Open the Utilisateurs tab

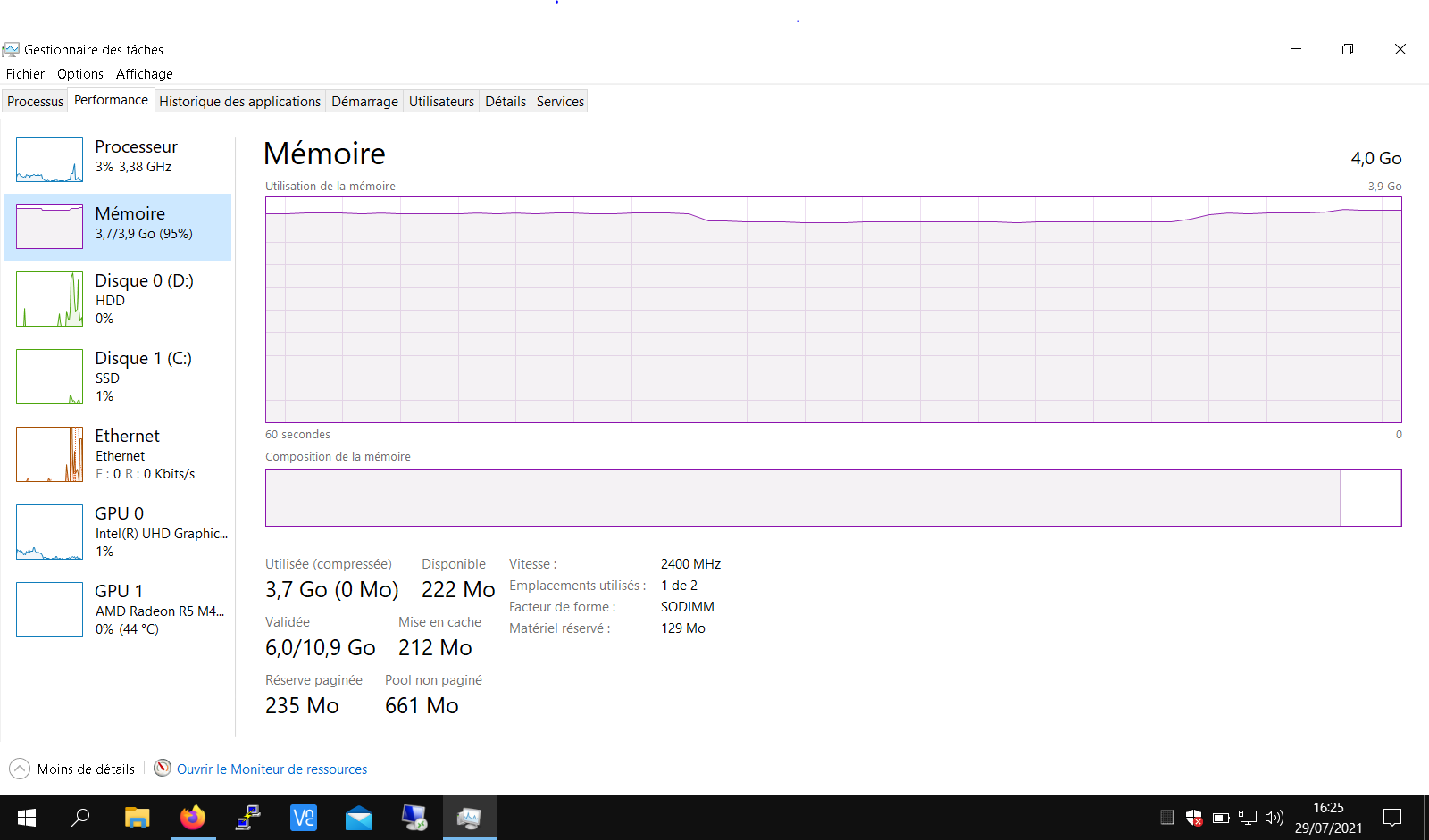click(441, 102)
